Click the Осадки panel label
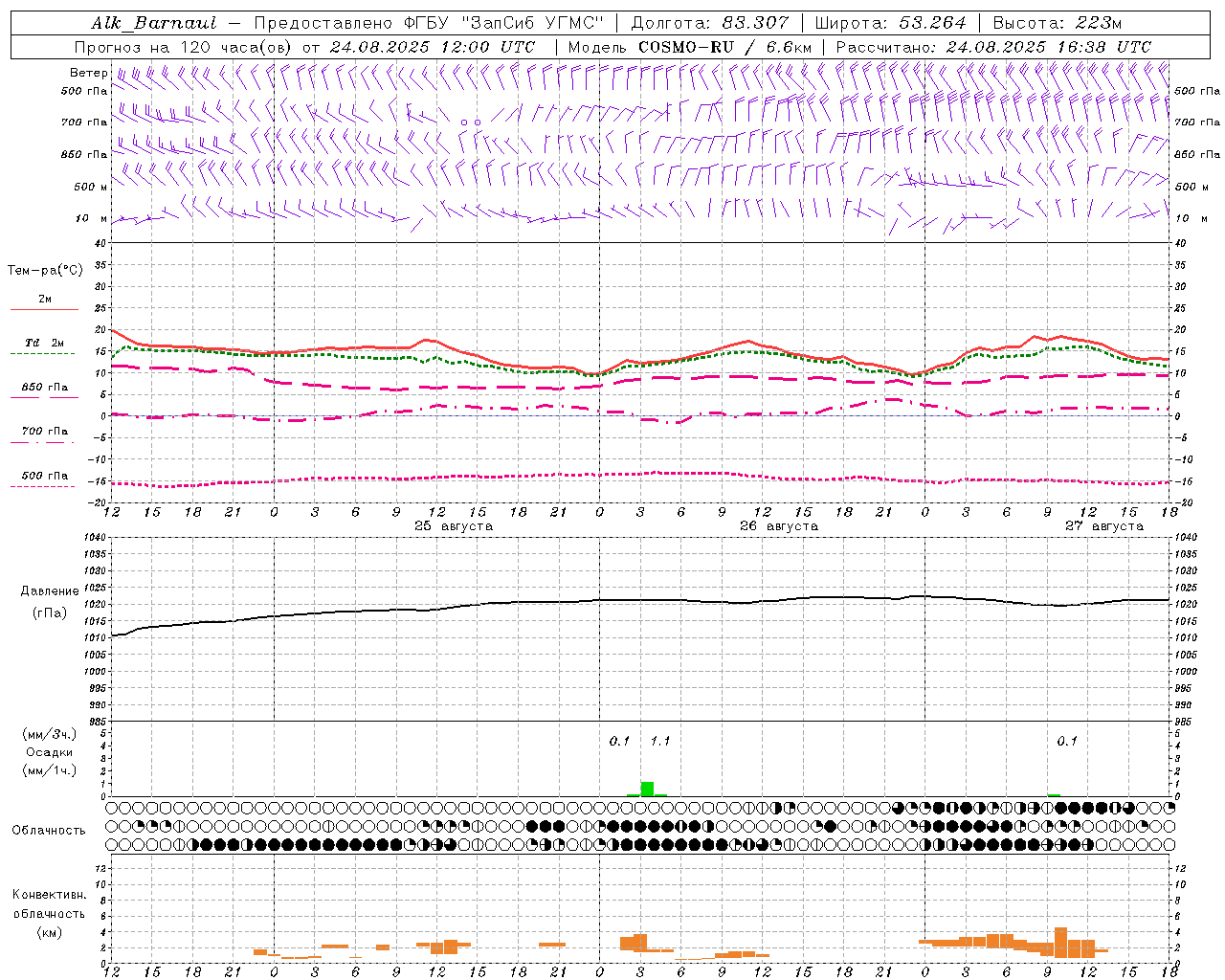 (49, 752)
